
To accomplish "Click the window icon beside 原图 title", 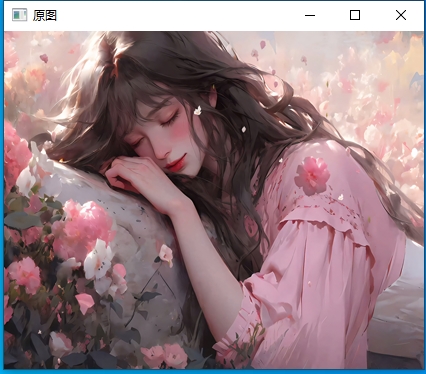I will pyautogui.click(x=19, y=15).
